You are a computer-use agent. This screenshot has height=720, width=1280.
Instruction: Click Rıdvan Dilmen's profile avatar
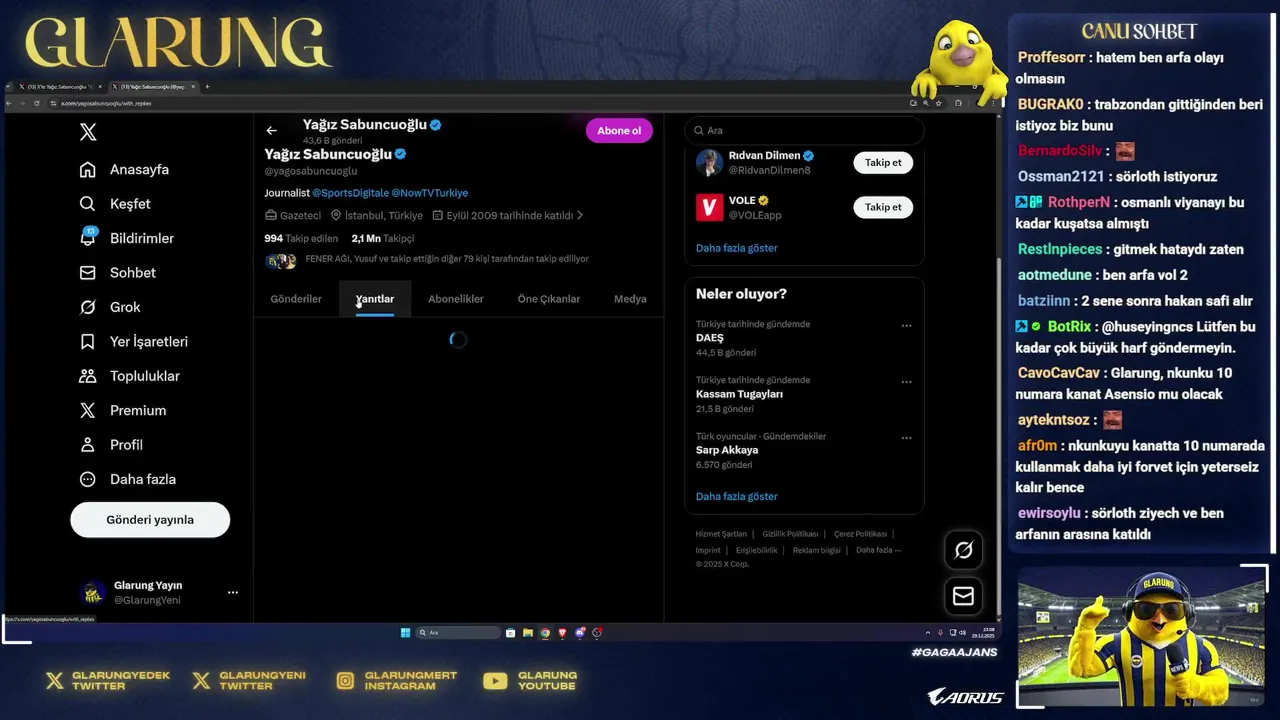pyautogui.click(x=709, y=163)
